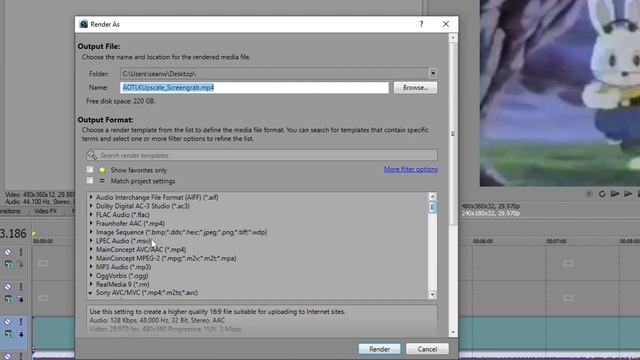Expand OggVorbis templates
Image resolution: width=640 pixels, height=360 pixels.
point(91,276)
